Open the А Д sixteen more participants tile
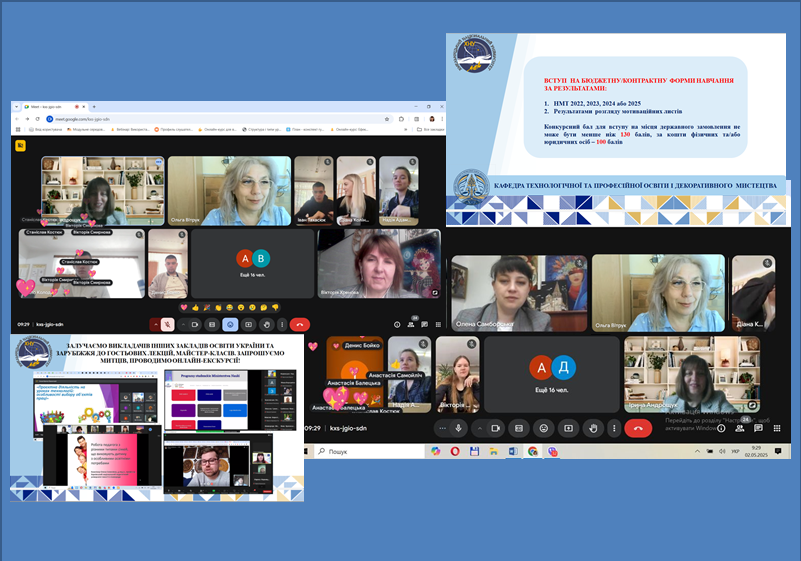Viewport: 801px width, 561px height. [552, 374]
